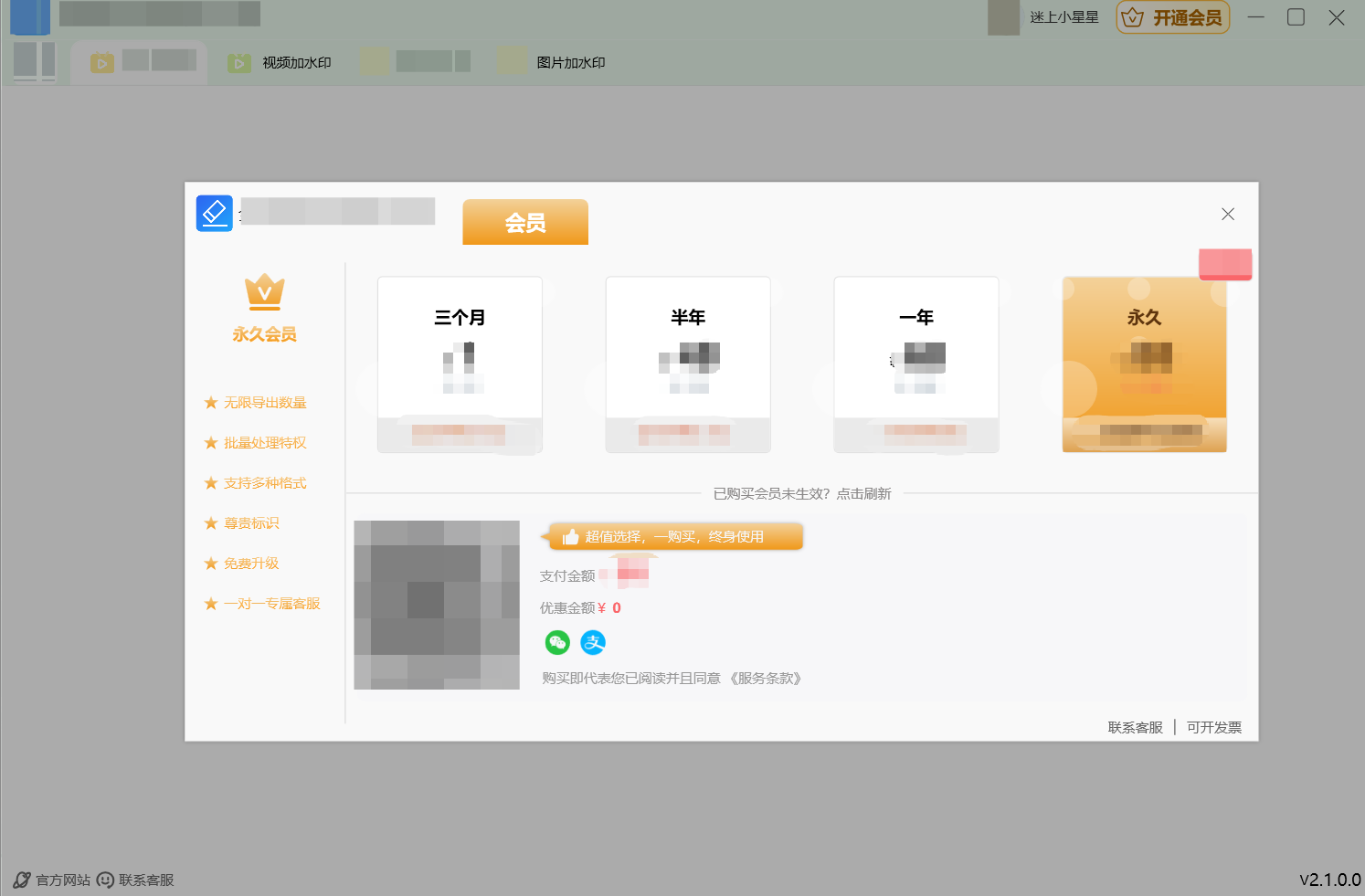Click the TV icon beside 视频加水印

pyautogui.click(x=239, y=62)
